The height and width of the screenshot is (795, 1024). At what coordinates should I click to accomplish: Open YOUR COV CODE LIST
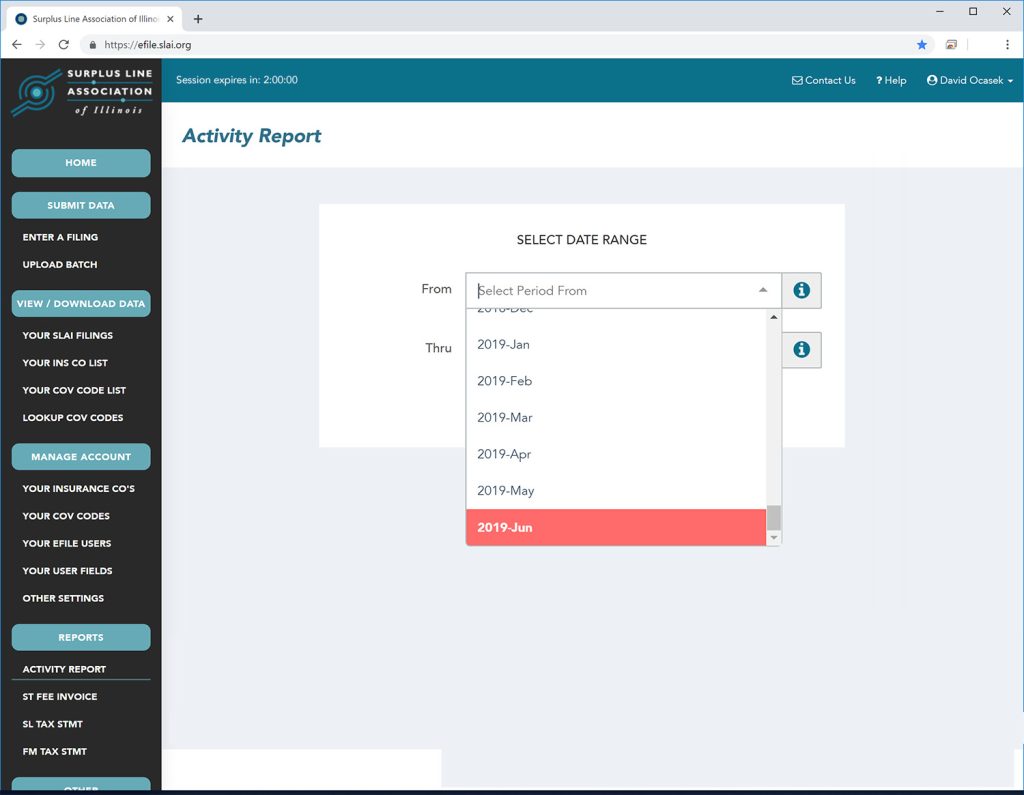pos(74,390)
